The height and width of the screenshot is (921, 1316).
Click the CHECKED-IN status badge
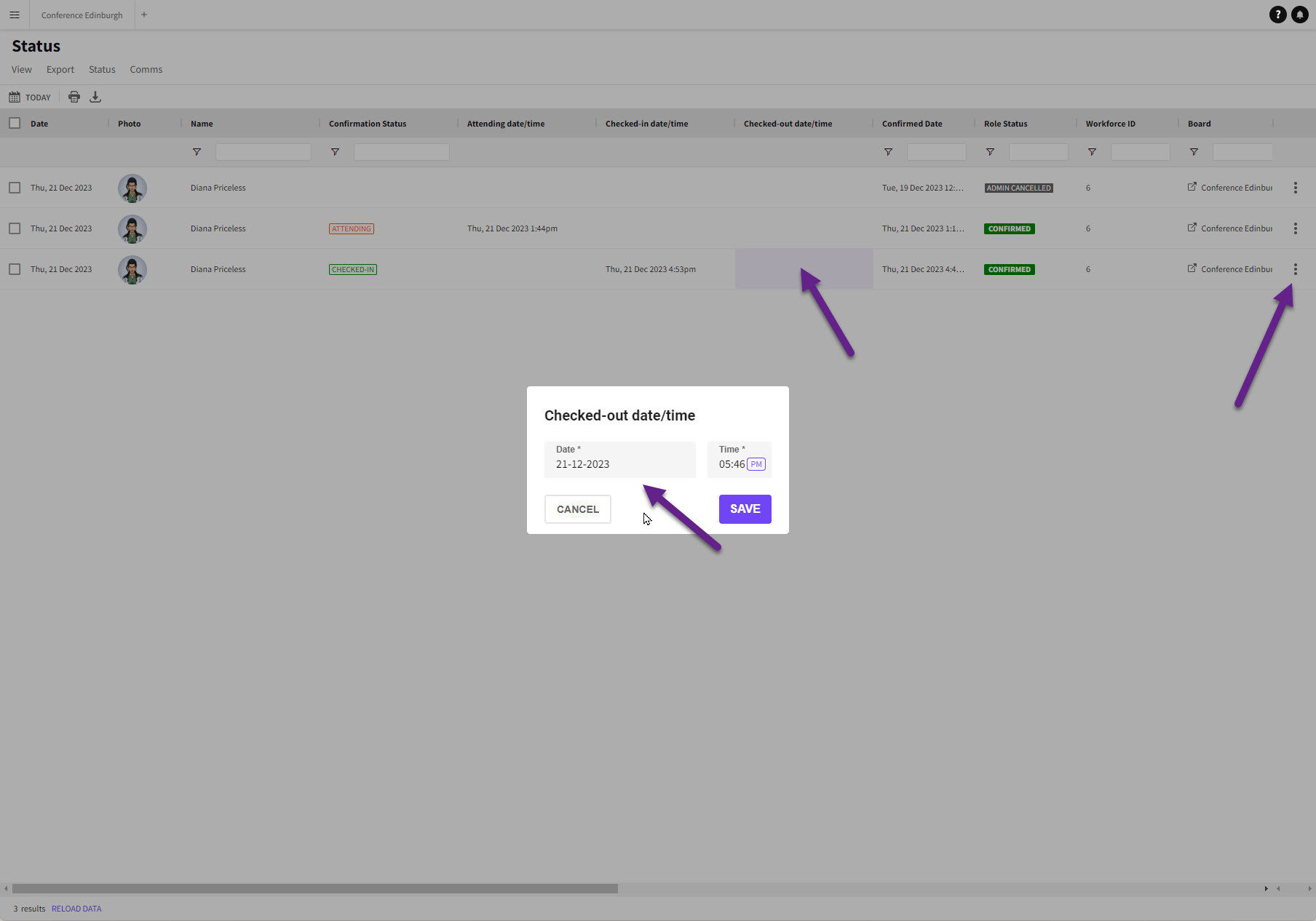tap(353, 269)
